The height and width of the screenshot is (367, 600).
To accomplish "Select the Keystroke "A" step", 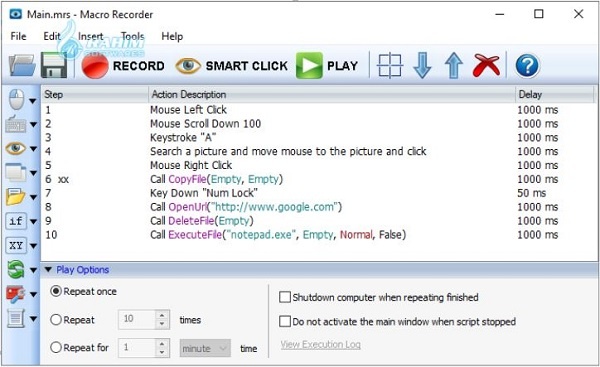I will tap(183, 137).
